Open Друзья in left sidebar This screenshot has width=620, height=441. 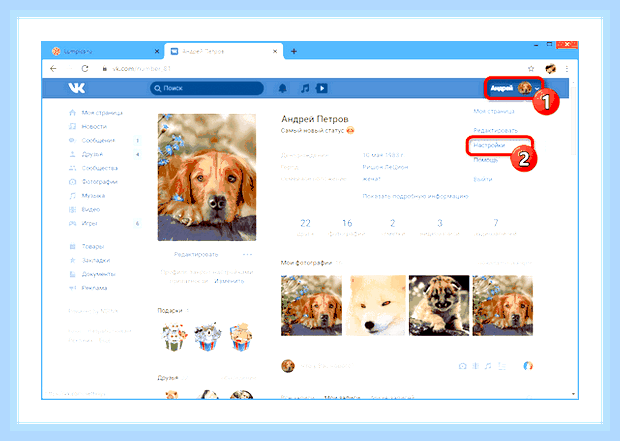[92, 154]
